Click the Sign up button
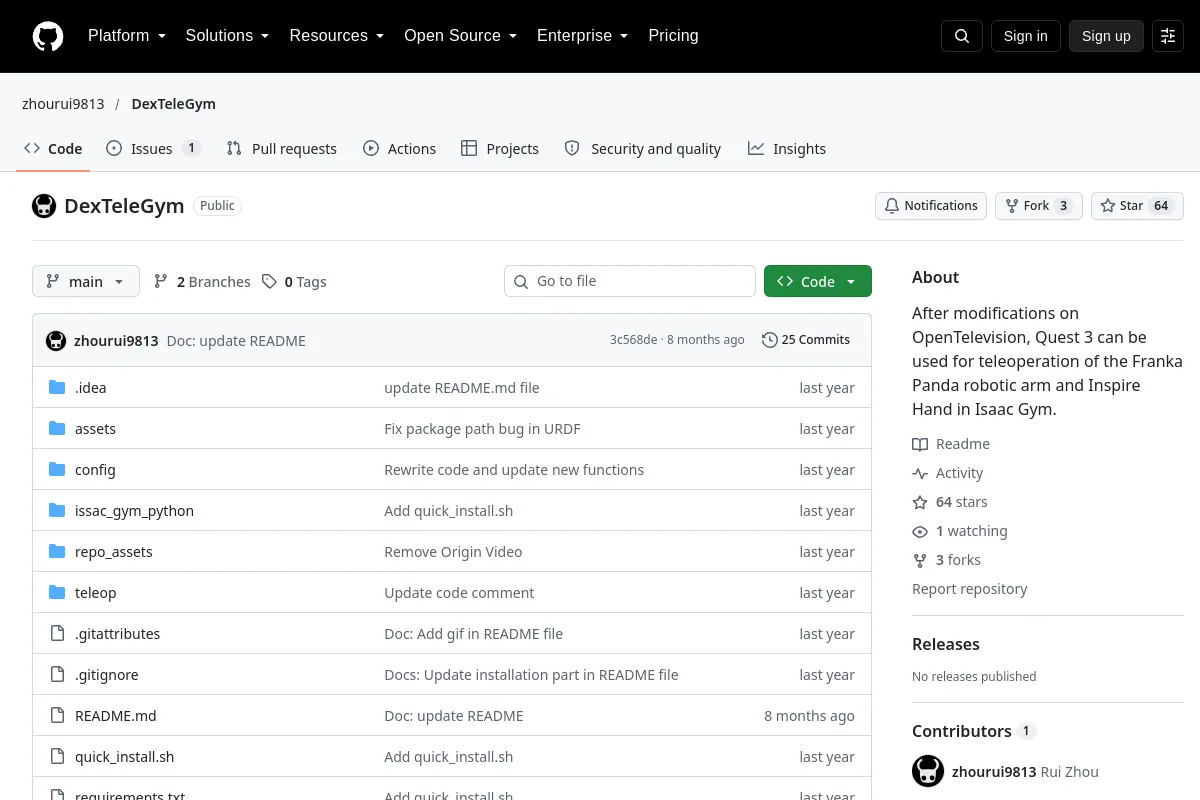The width and height of the screenshot is (1200, 800). (1106, 36)
